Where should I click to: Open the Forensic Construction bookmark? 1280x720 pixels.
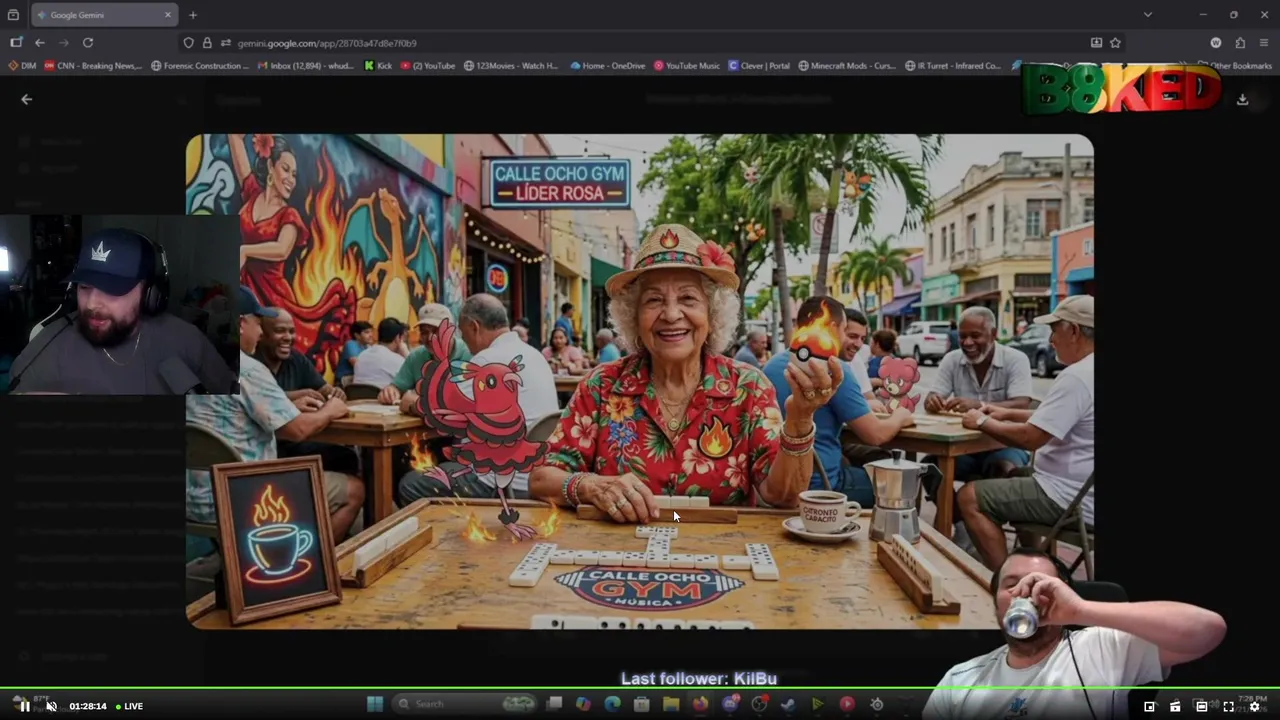(x=200, y=66)
